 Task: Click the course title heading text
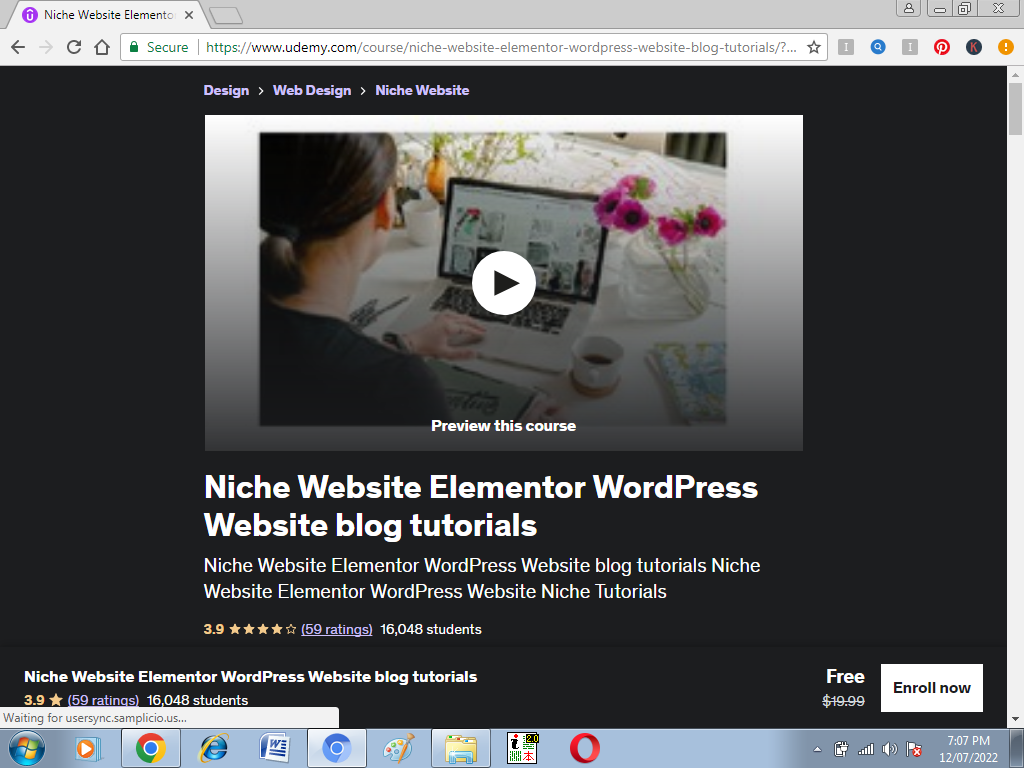pos(481,505)
